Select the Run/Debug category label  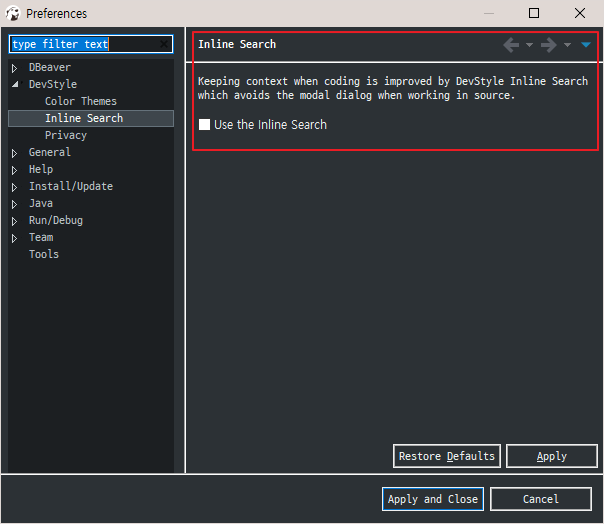[56, 220]
